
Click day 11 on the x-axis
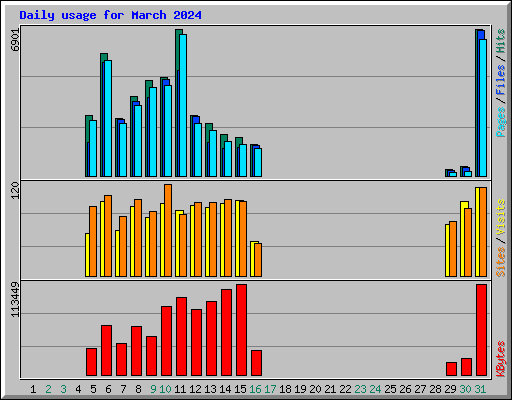click(x=180, y=389)
